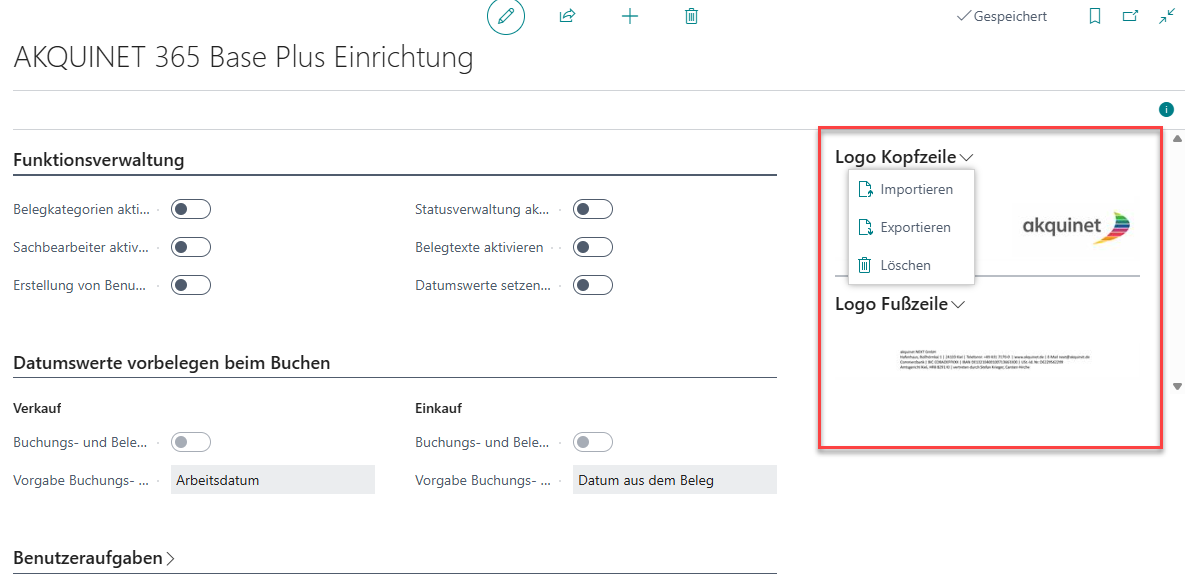Toggle the Erstellung von Benu... switch
This screenshot has height=583, width=1203.
point(191,285)
